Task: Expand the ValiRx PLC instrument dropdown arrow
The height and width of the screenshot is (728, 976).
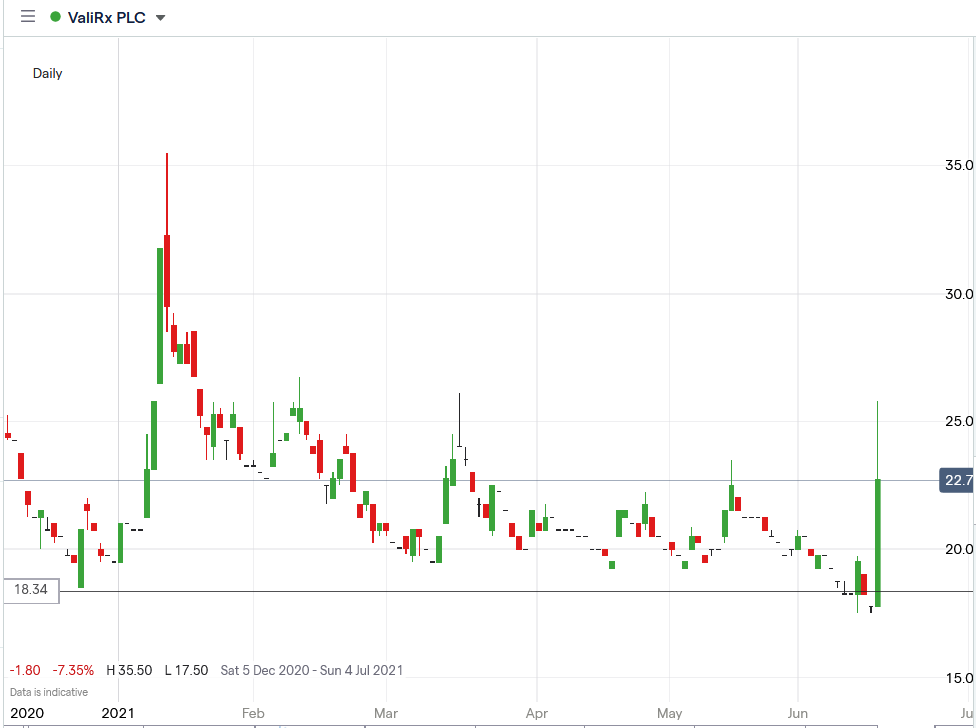Action: pos(161,18)
